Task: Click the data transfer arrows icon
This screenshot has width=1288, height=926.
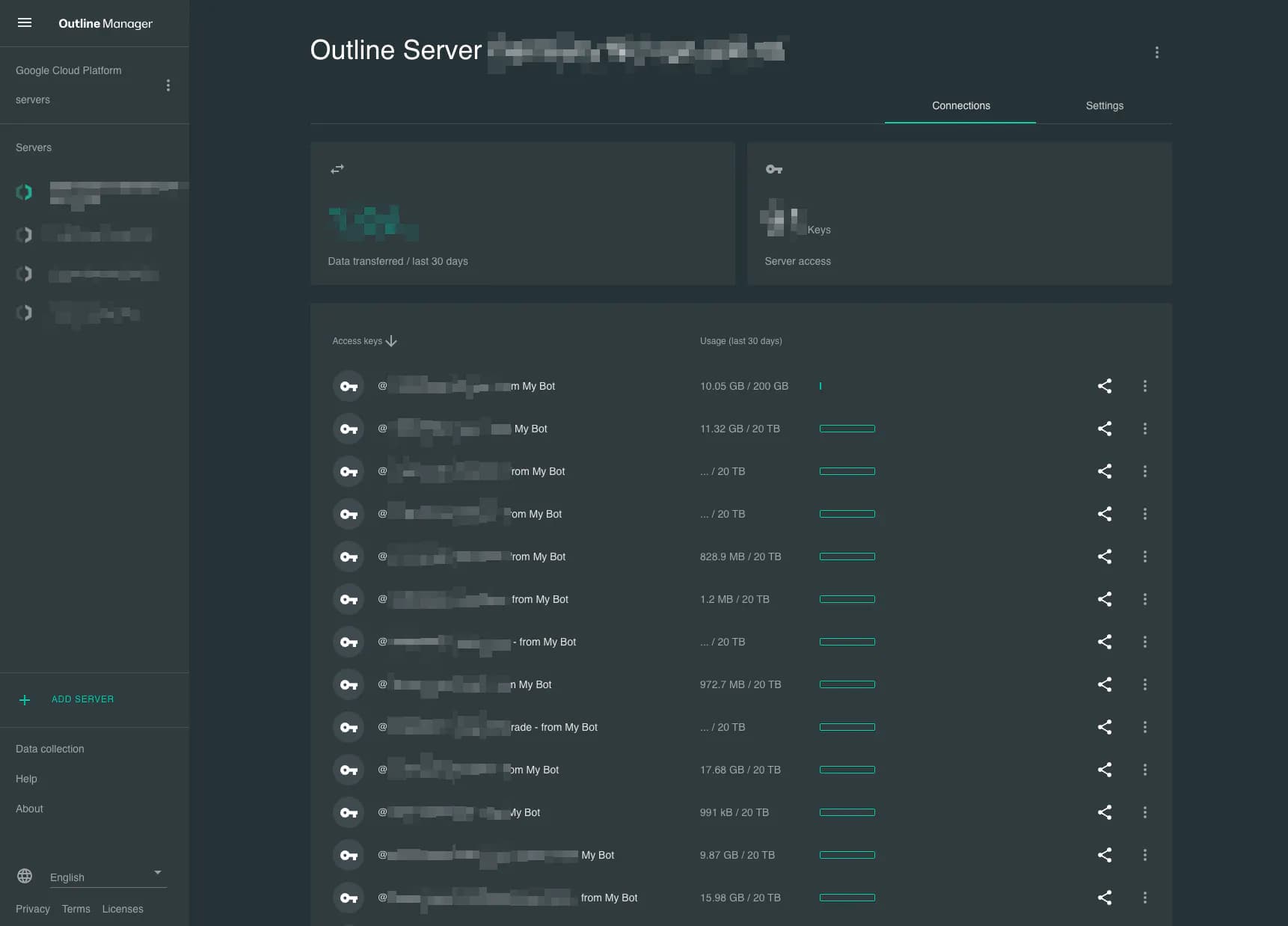Action: pyautogui.click(x=337, y=168)
